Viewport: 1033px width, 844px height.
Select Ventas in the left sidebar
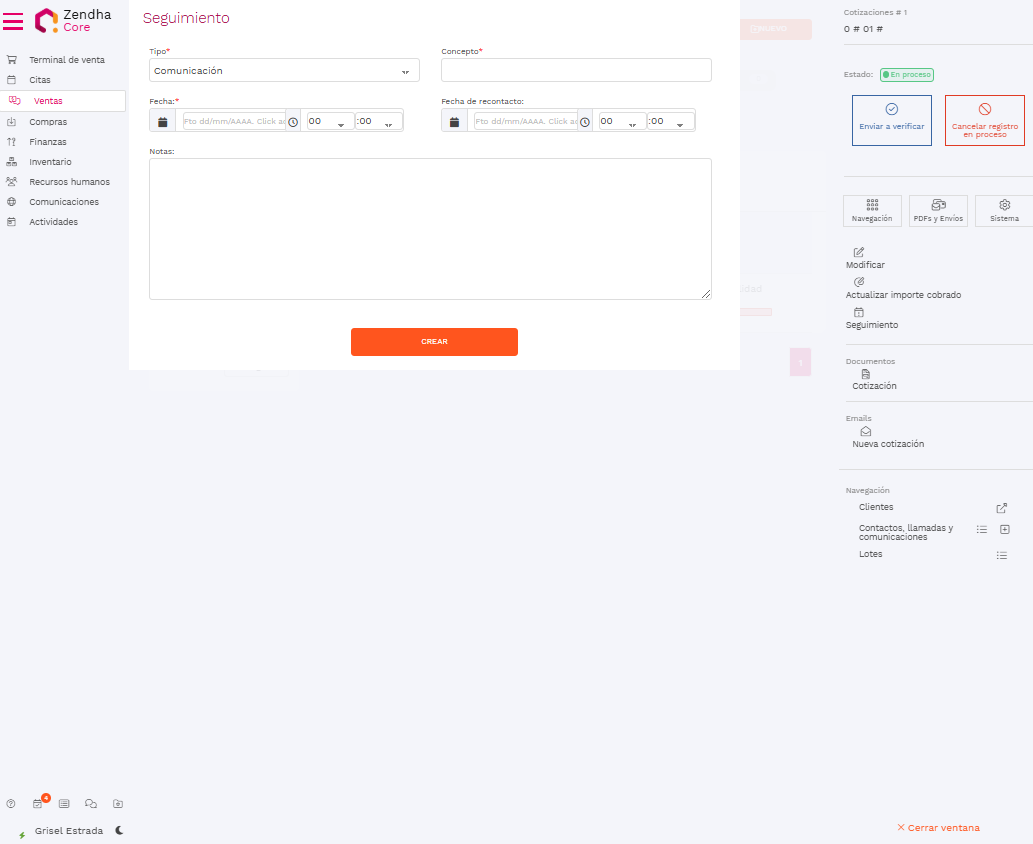point(48,101)
